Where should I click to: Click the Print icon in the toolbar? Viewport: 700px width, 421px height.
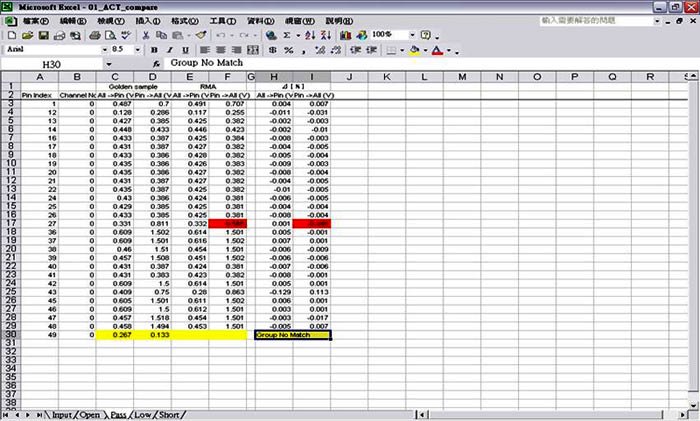[x=95, y=35]
